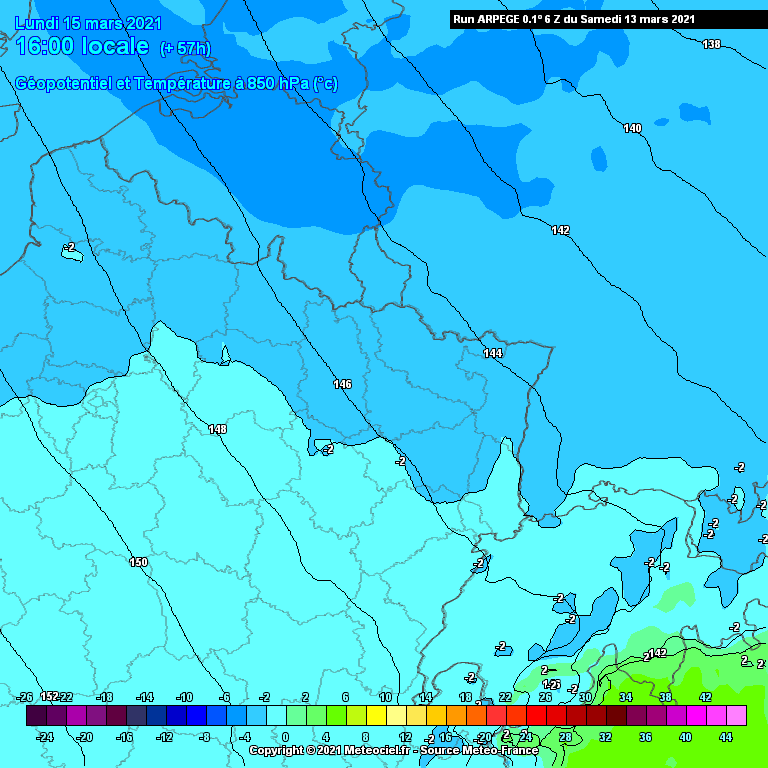The image size is (768, 768).
Task: Click the 140 contour label
Action: [632, 128]
